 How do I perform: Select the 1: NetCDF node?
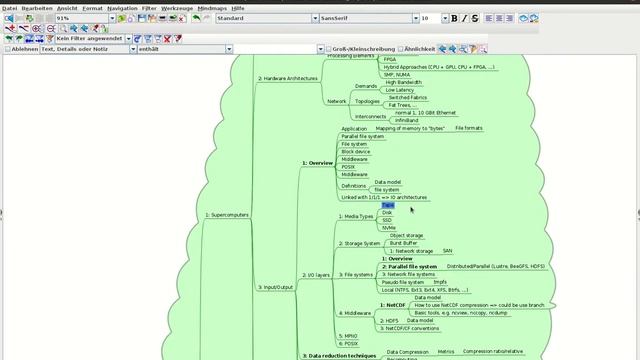393,305
